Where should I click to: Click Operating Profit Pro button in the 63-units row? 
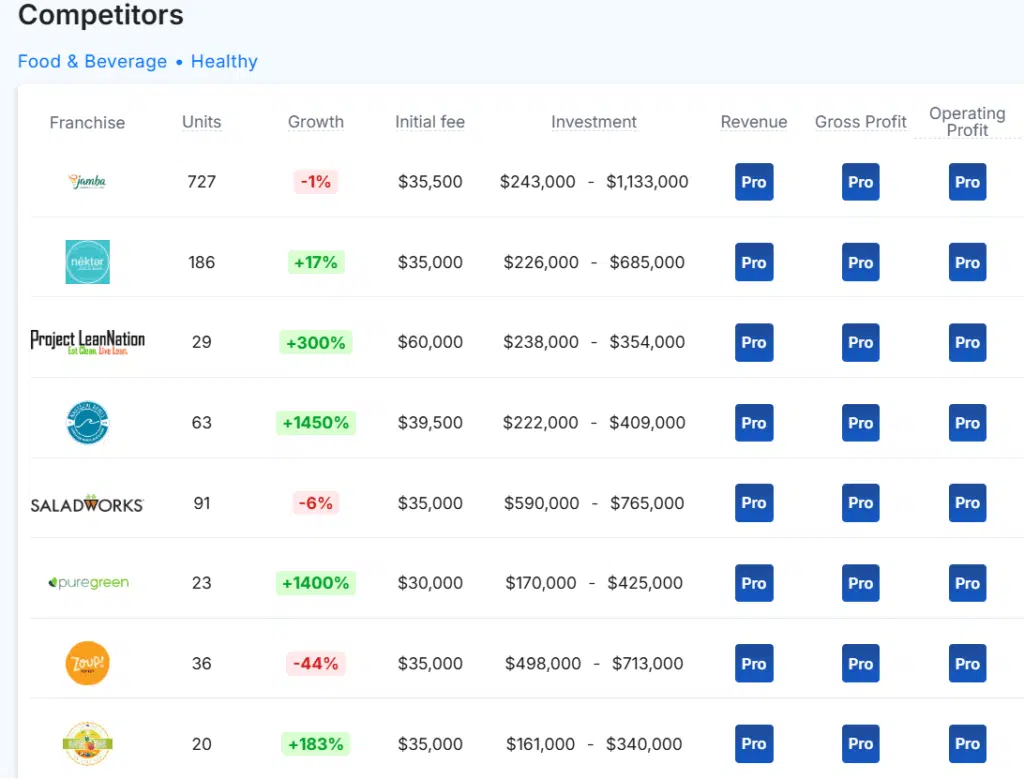point(967,422)
